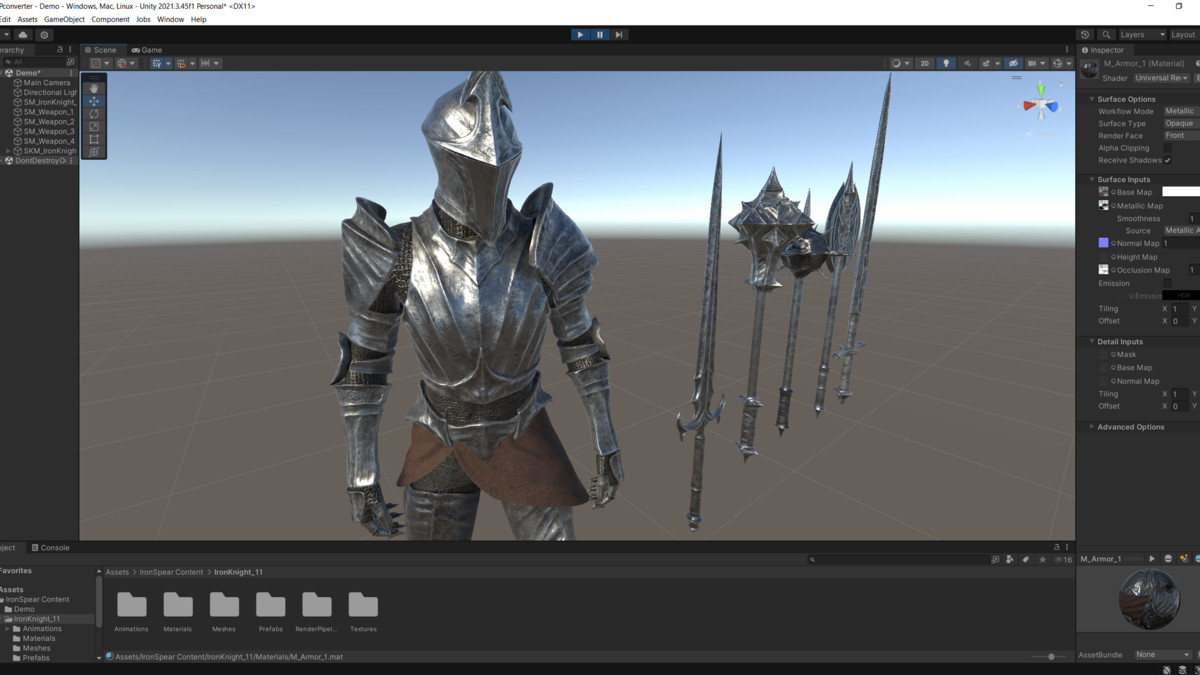Click the Base Map white color swatch
Screen dimensions: 1200x675
(x=1180, y=192)
